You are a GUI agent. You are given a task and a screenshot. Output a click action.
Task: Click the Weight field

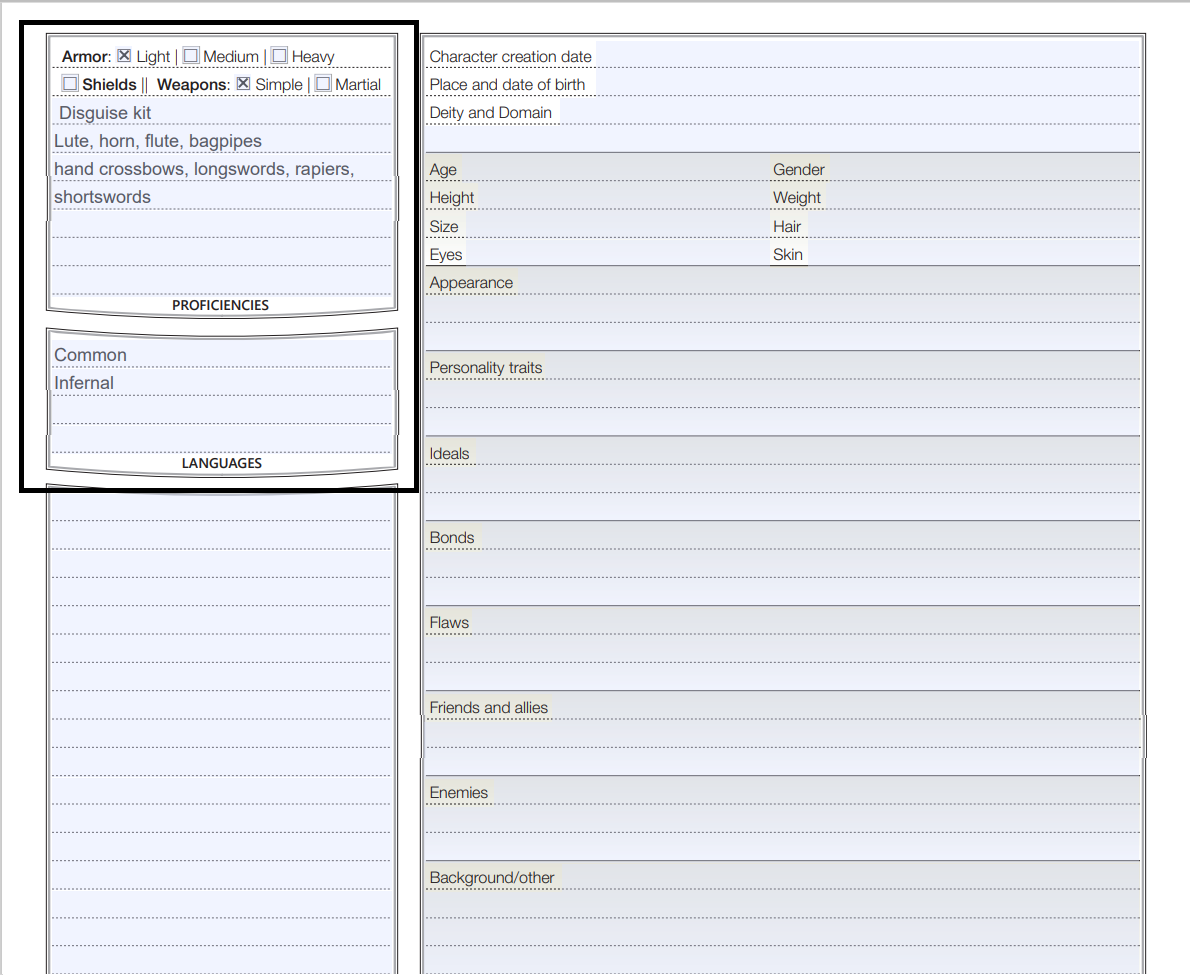click(x=982, y=197)
